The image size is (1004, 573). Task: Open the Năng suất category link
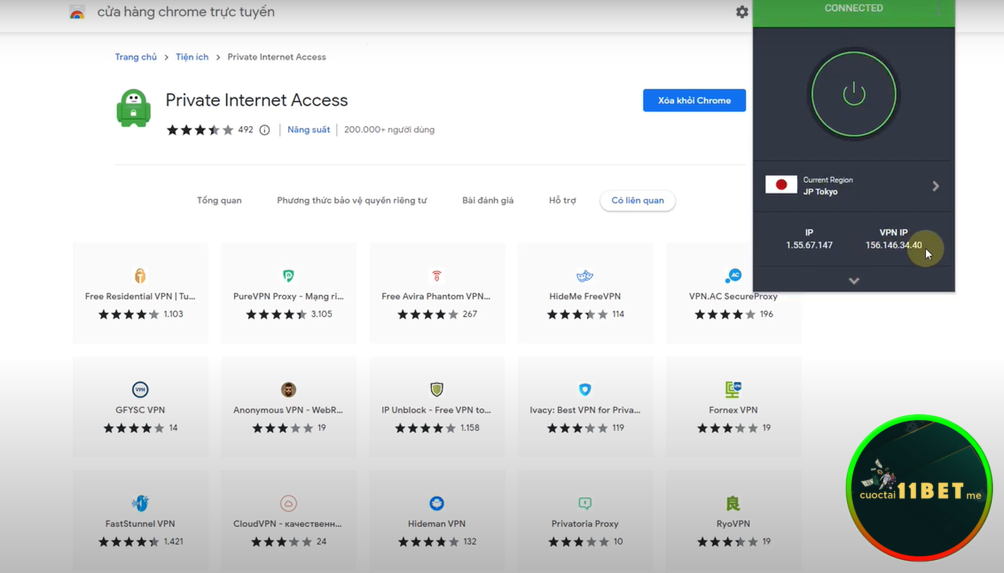click(308, 130)
